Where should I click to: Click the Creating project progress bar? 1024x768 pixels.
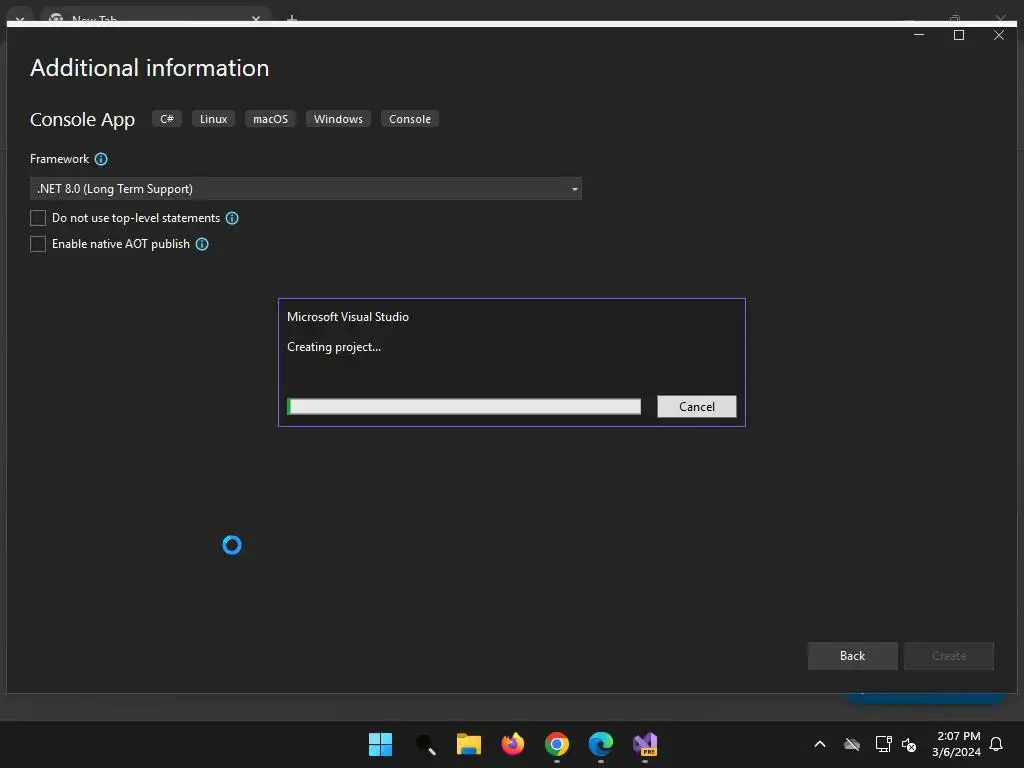(464, 406)
